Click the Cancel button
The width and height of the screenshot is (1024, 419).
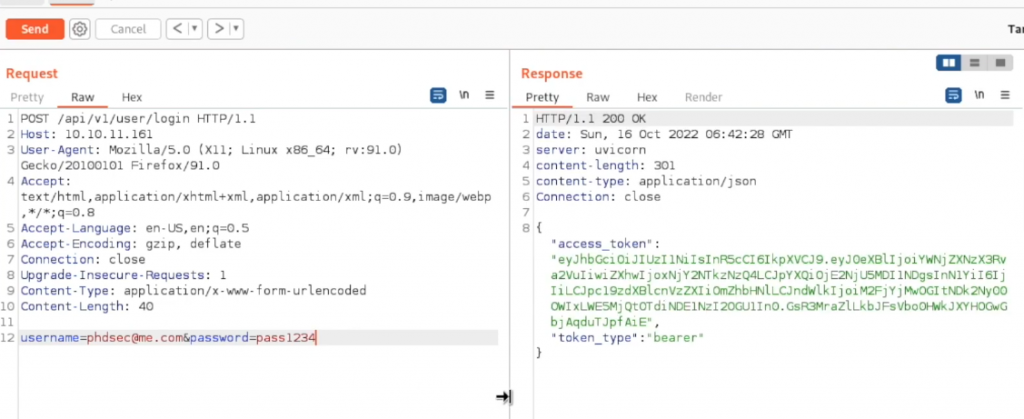tap(128, 29)
